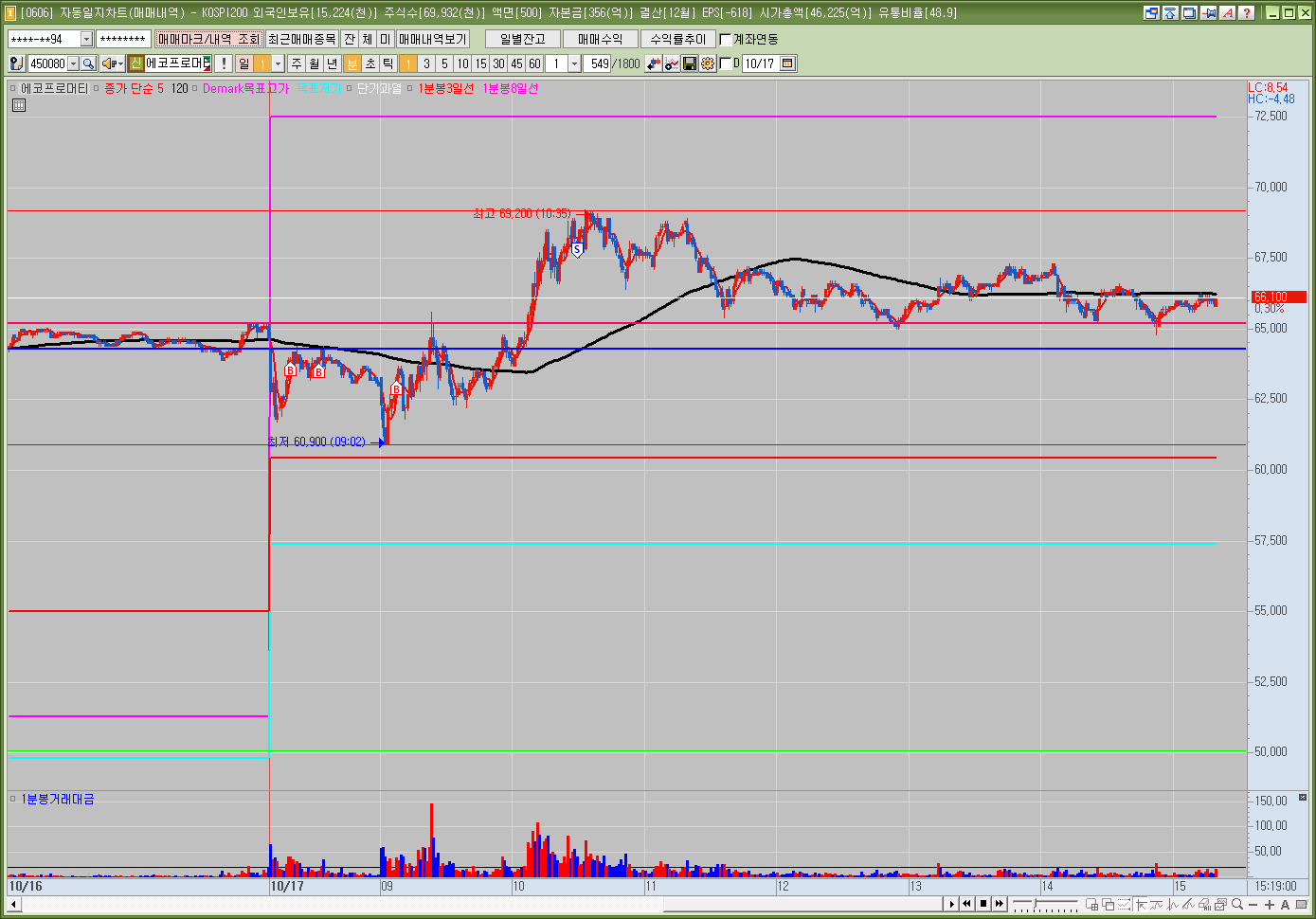
Task: Click the play button in bottom playback controls
Action: tap(952, 905)
